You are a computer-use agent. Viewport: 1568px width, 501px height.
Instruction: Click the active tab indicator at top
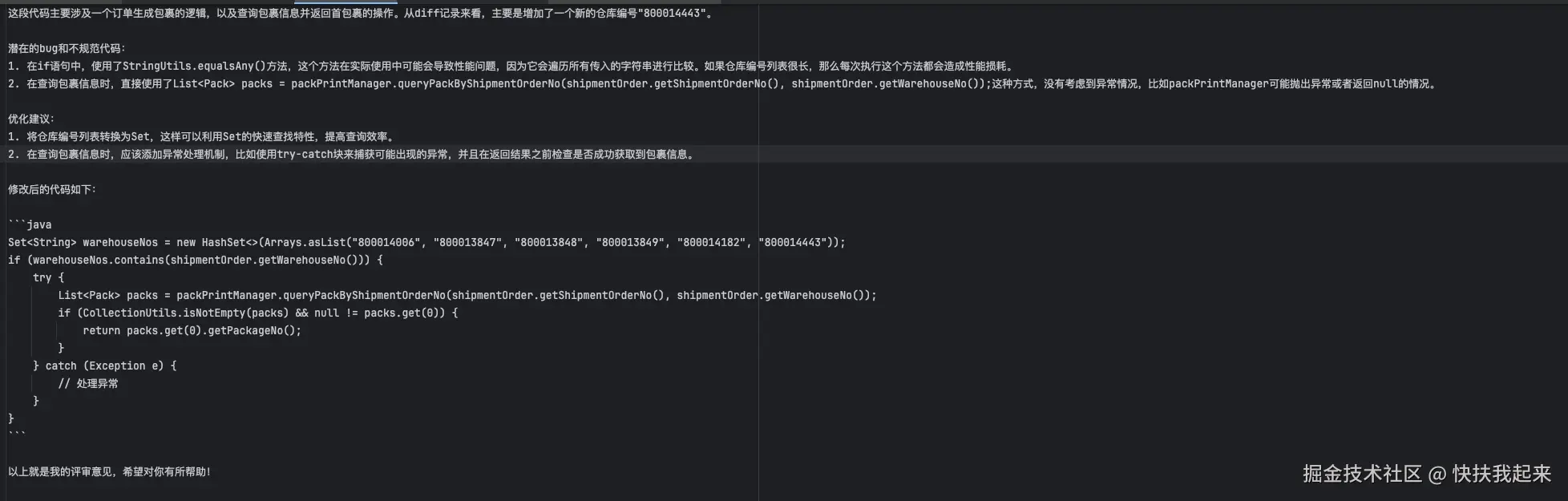[346, 2]
